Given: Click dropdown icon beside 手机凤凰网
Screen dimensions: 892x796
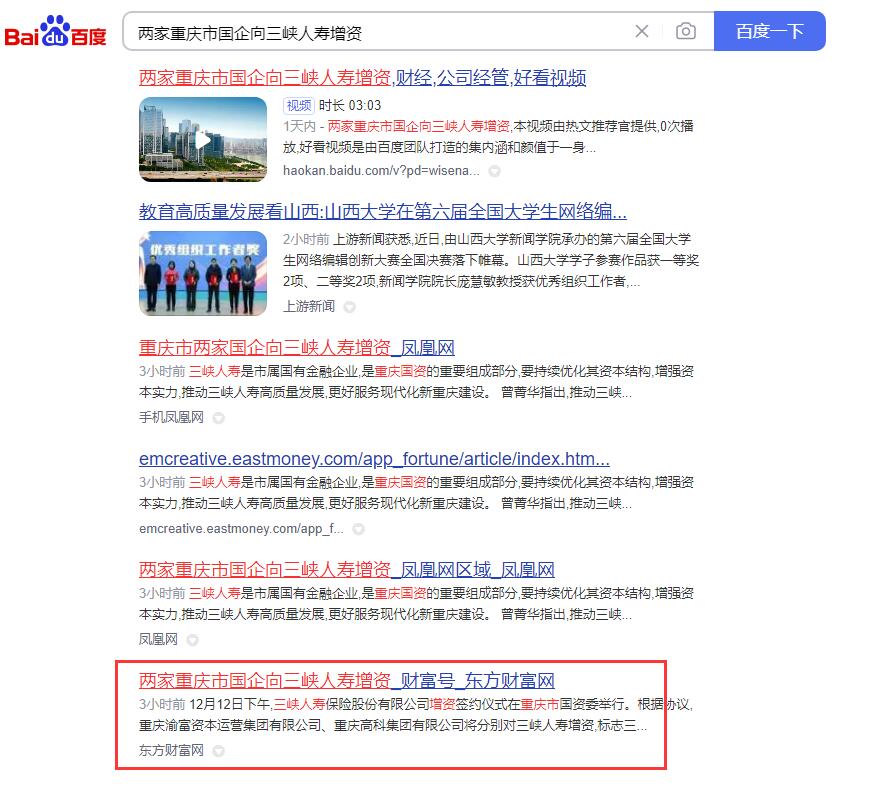Looking at the screenshot, I should (x=218, y=418).
